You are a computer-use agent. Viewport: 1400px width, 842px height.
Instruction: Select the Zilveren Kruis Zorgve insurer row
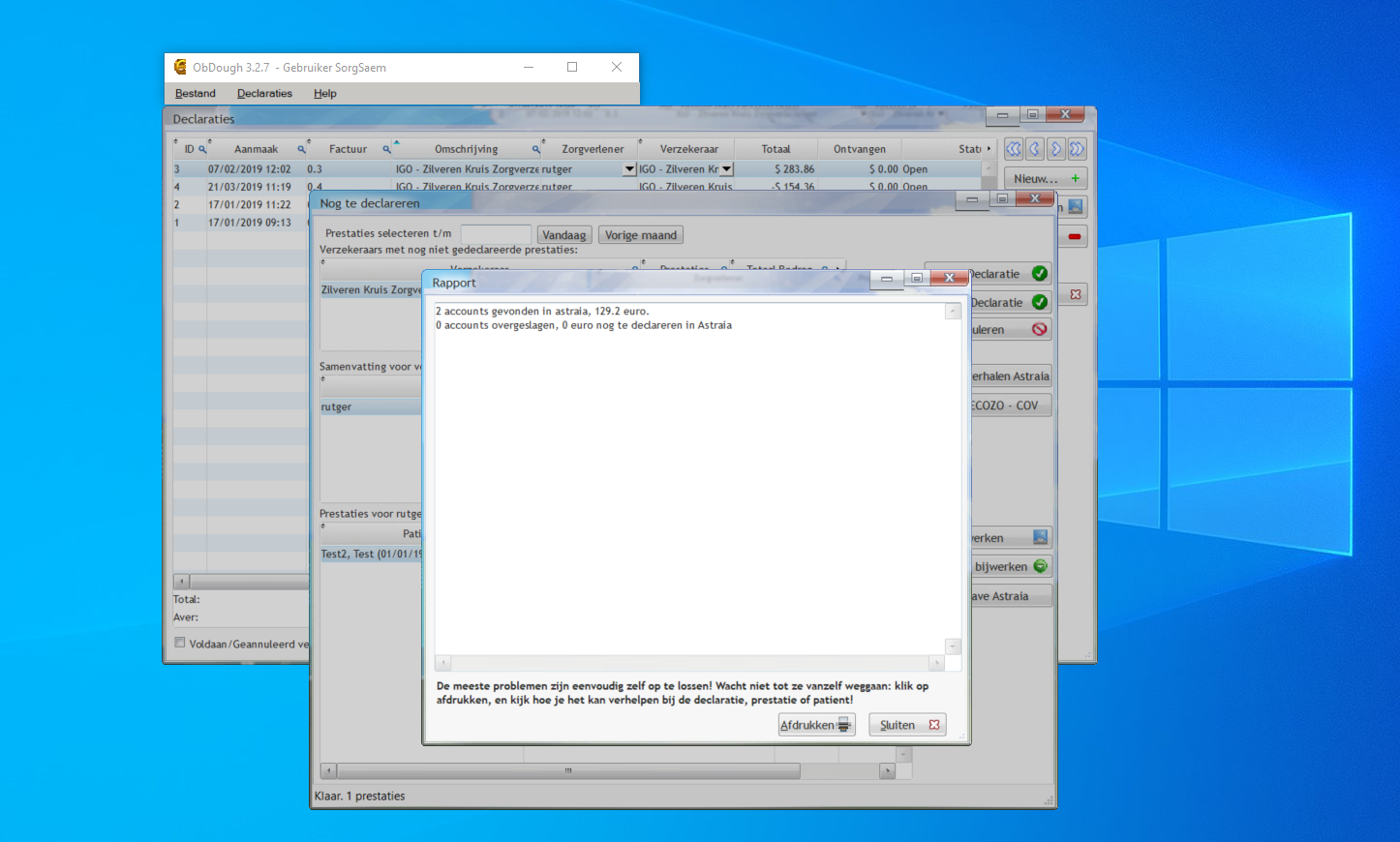[x=371, y=290]
